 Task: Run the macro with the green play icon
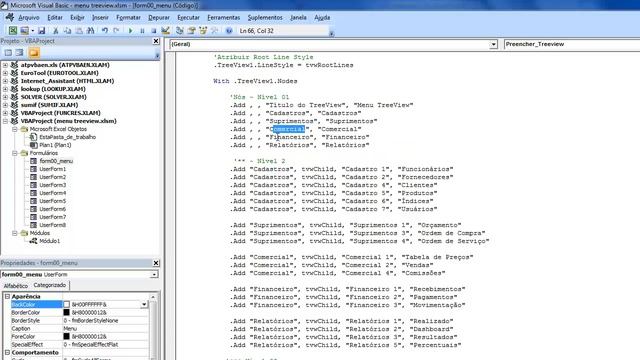click(x=131, y=31)
